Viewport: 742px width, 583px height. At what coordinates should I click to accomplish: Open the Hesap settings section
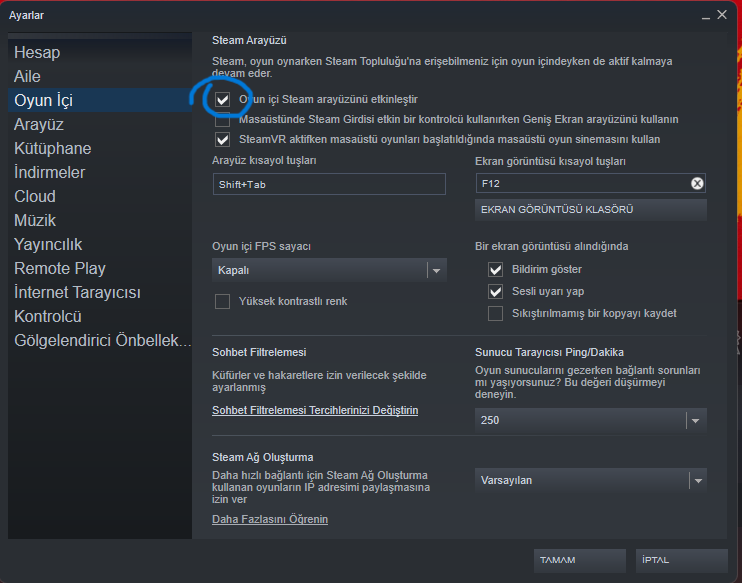(100, 52)
